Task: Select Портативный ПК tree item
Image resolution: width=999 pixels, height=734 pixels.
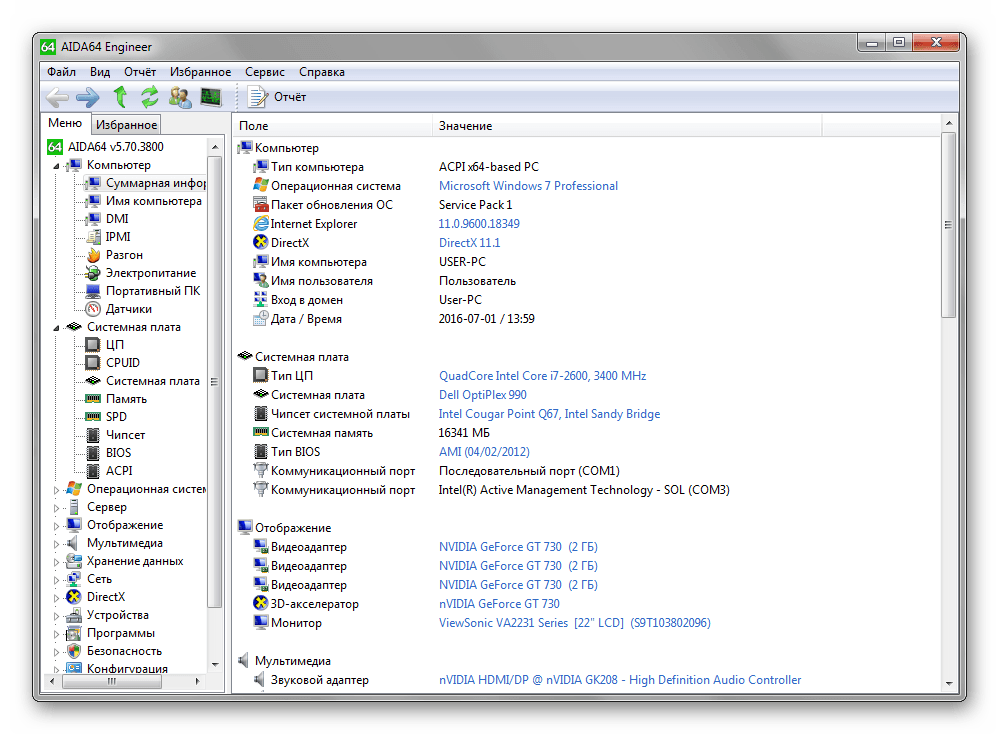Action: coord(152,291)
